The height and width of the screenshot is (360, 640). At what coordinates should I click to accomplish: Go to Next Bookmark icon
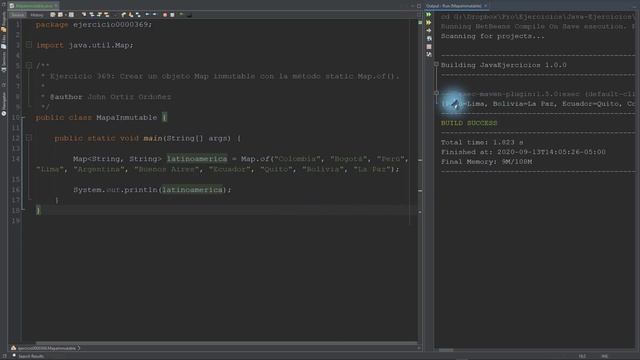[131, 15]
